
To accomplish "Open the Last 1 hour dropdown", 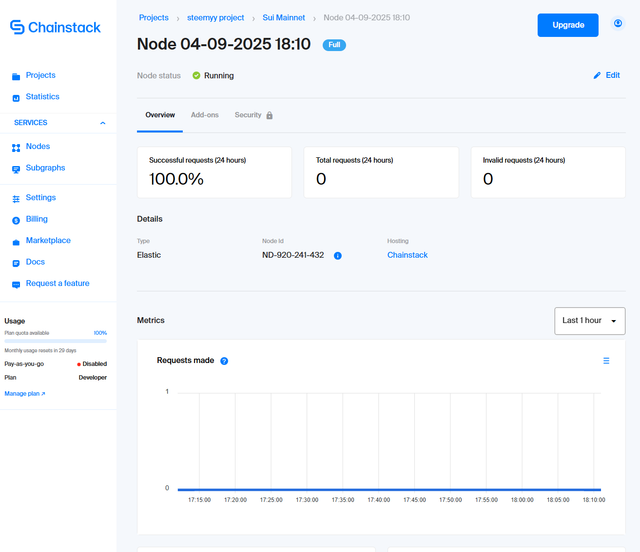I will (x=589, y=321).
